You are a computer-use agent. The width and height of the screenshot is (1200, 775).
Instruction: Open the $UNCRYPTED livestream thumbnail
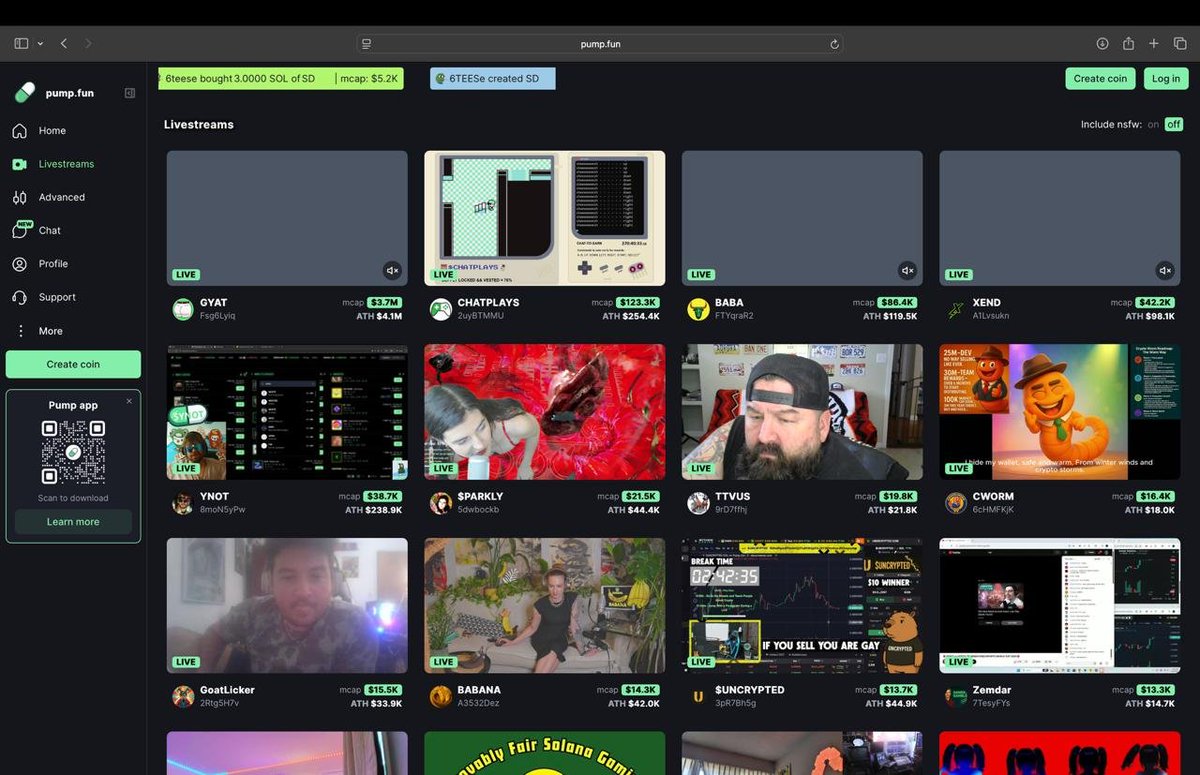[x=802, y=605]
